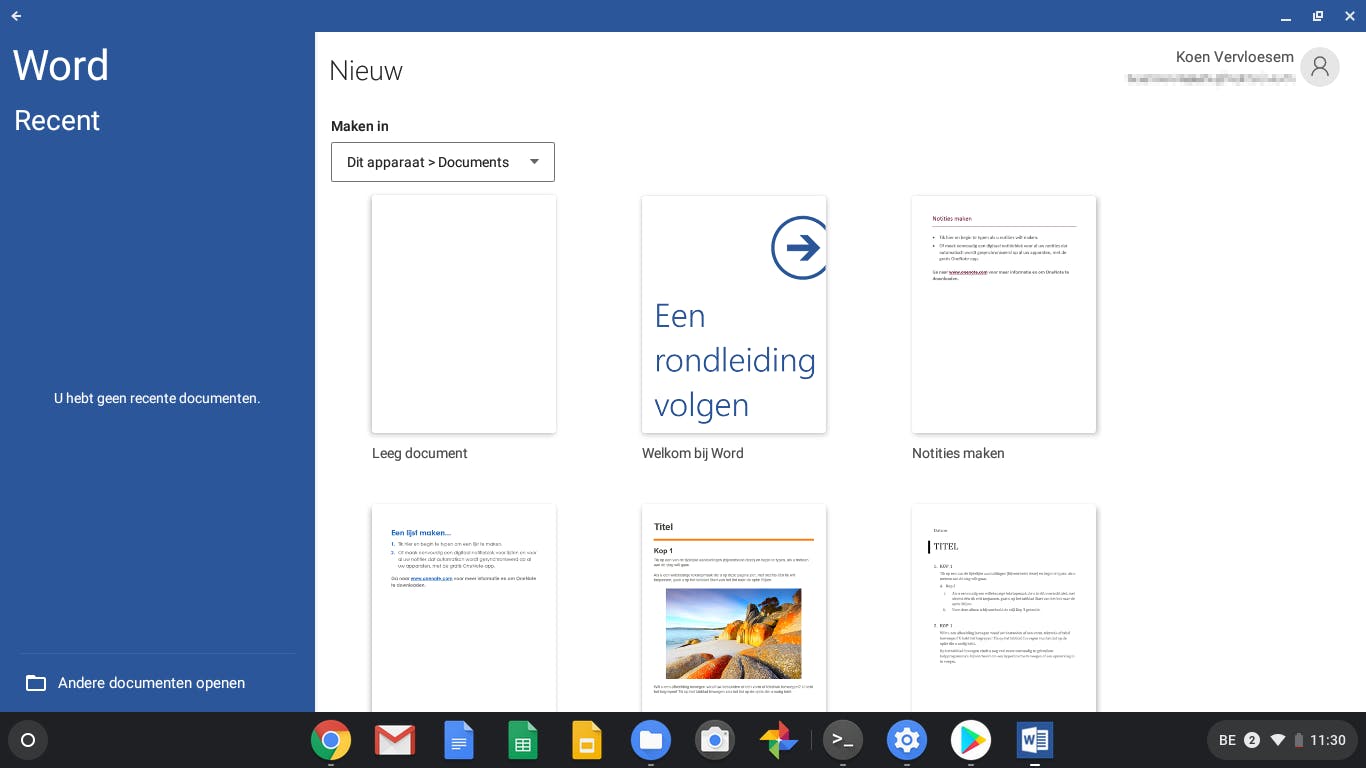Open Google Play Store from the shelf

coord(971,741)
